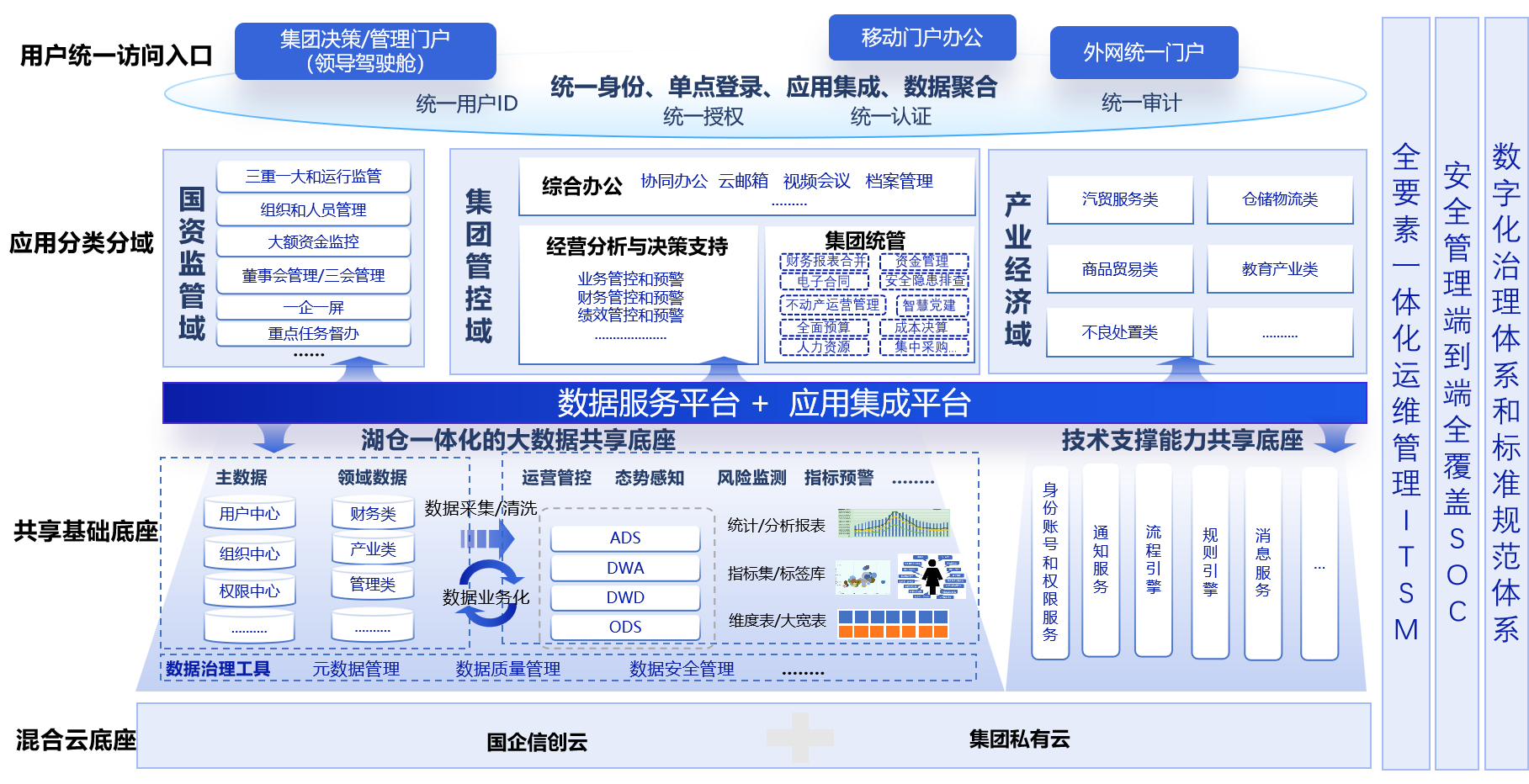This screenshot has height=784, width=1529.
Task: Open the 汽贸服务类 tile
Action: coord(1120,199)
